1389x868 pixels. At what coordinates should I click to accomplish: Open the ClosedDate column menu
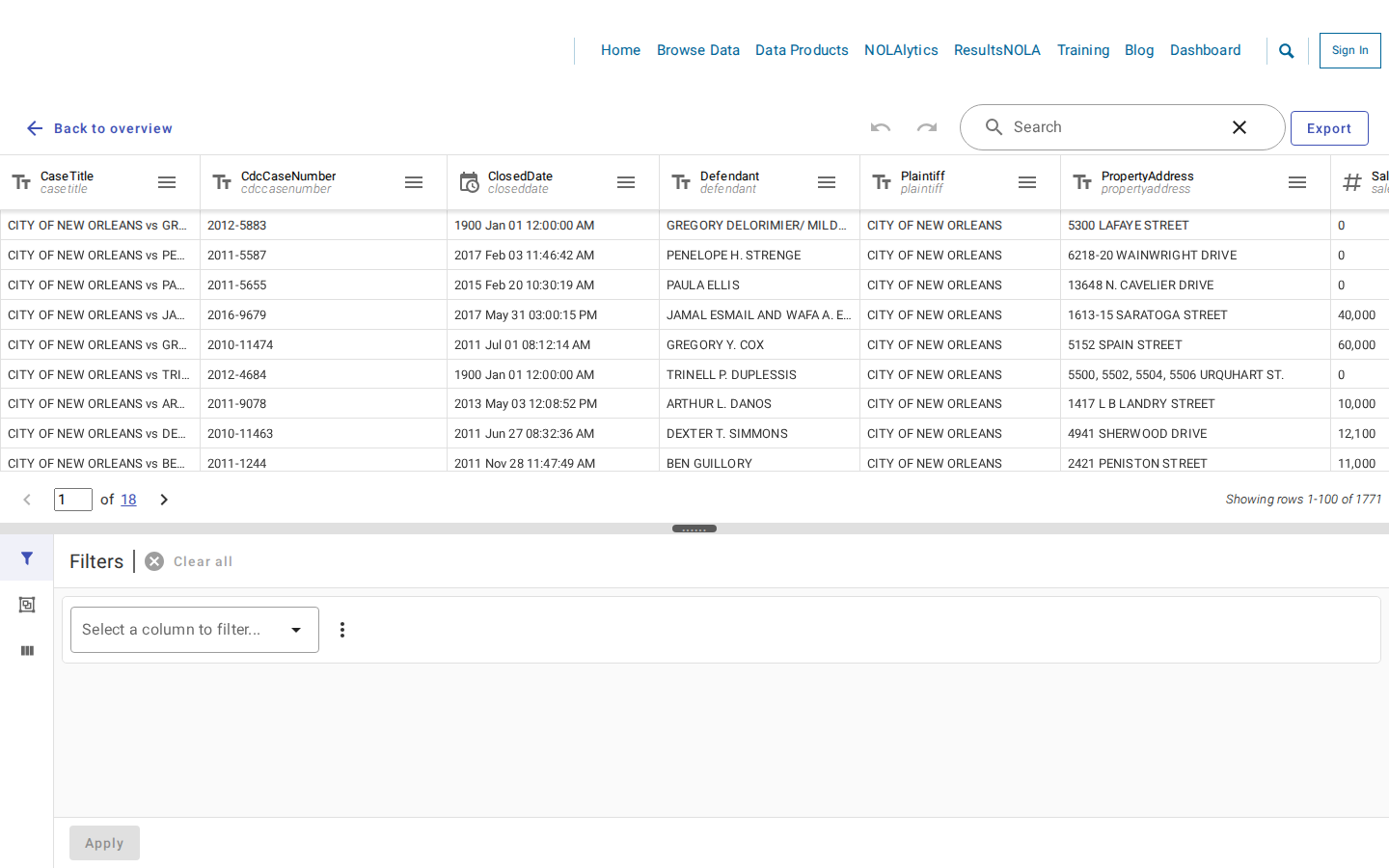[x=626, y=182]
